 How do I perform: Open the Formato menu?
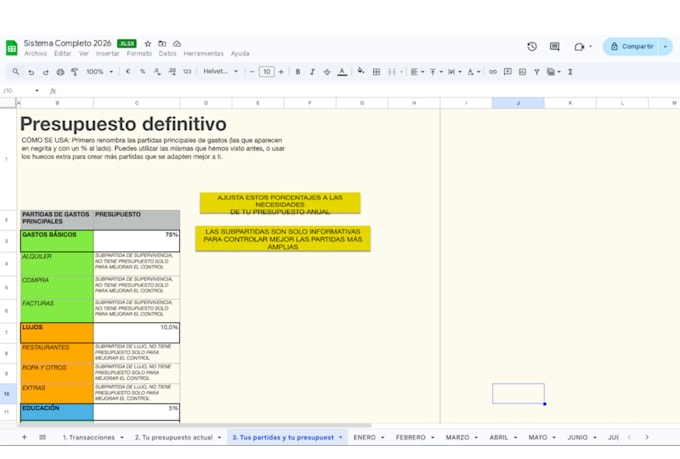click(x=139, y=53)
